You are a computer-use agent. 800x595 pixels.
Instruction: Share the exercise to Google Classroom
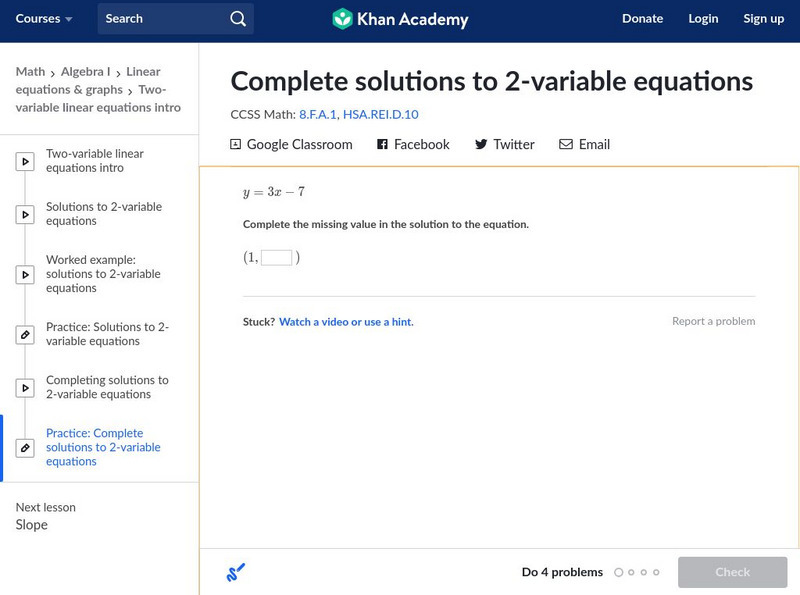292,144
